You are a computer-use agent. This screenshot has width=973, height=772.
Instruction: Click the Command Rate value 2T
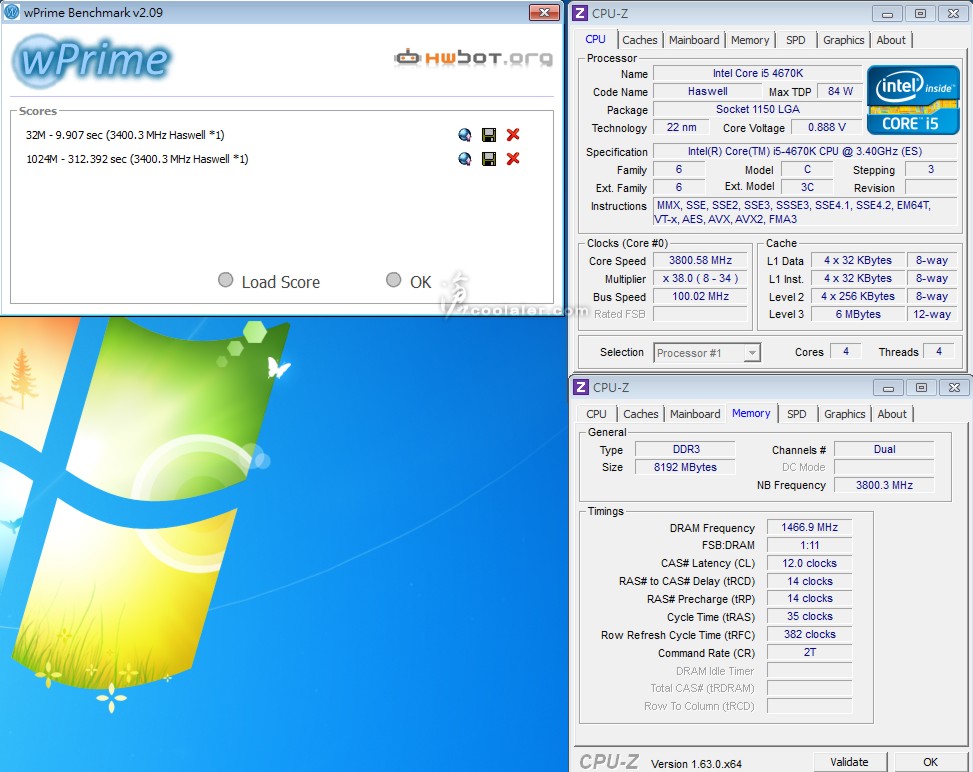tap(809, 652)
